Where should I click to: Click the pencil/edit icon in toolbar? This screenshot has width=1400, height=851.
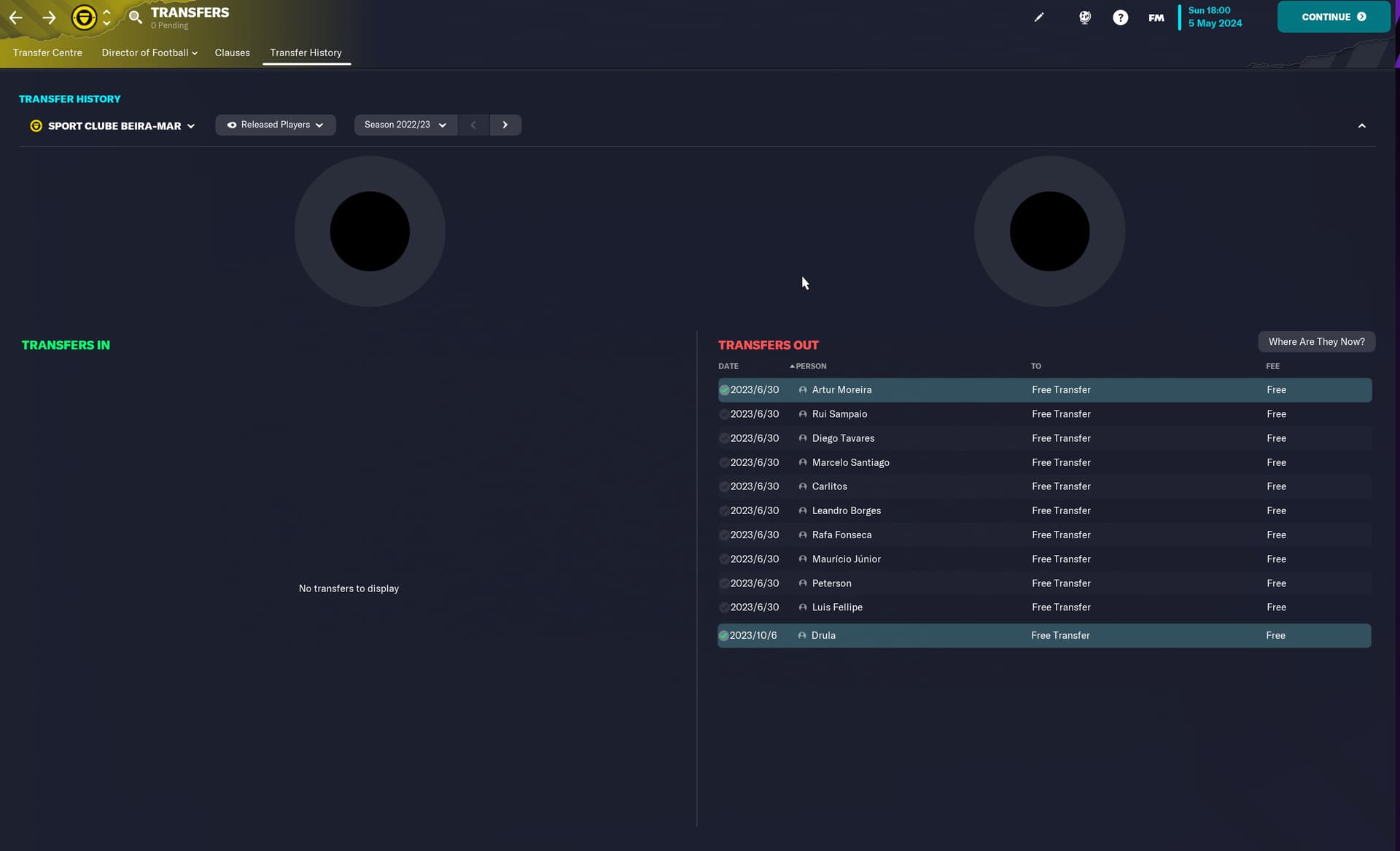(1040, 17)
